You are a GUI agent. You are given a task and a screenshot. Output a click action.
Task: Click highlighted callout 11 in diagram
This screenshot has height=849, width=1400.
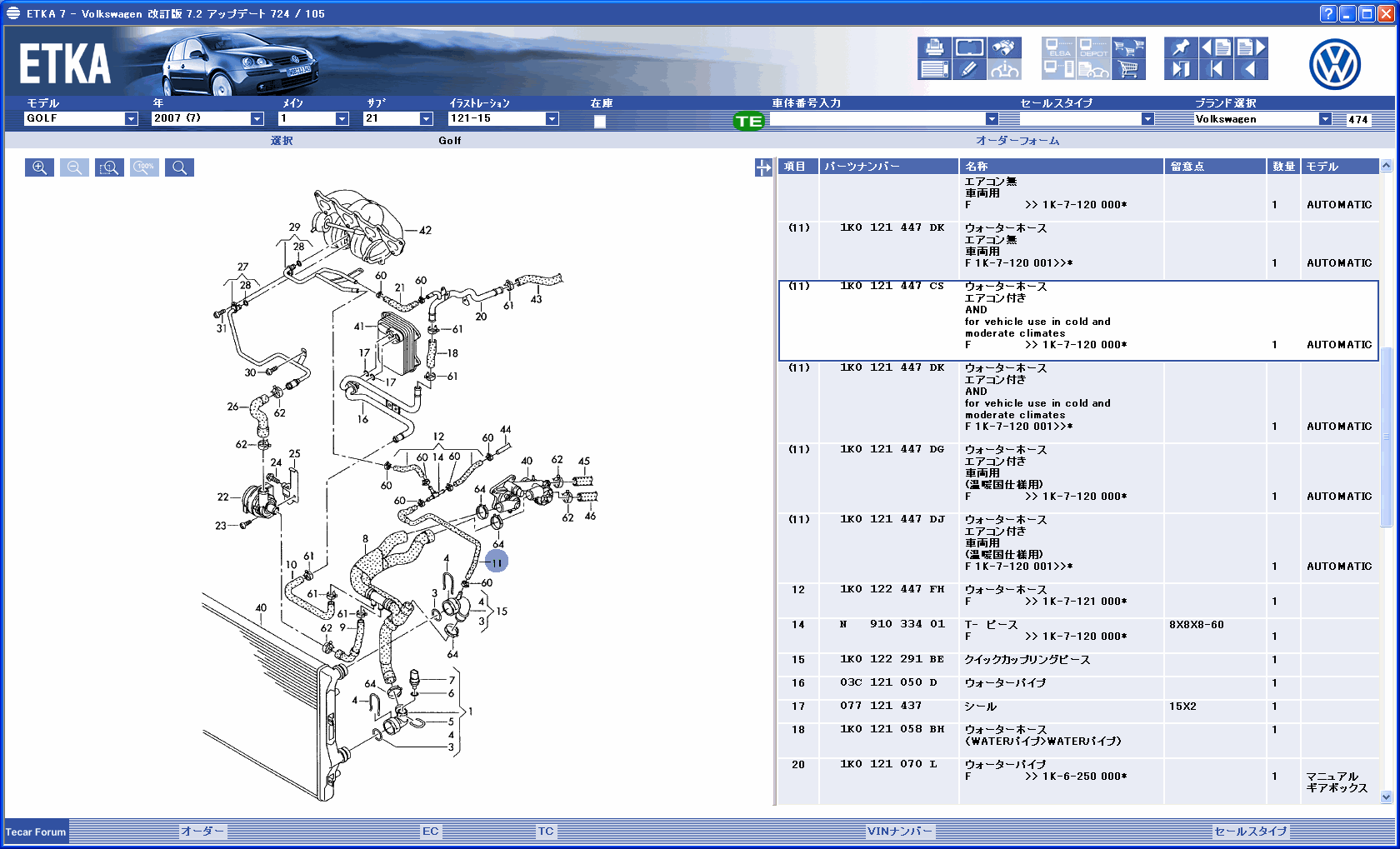pos(497,562)
